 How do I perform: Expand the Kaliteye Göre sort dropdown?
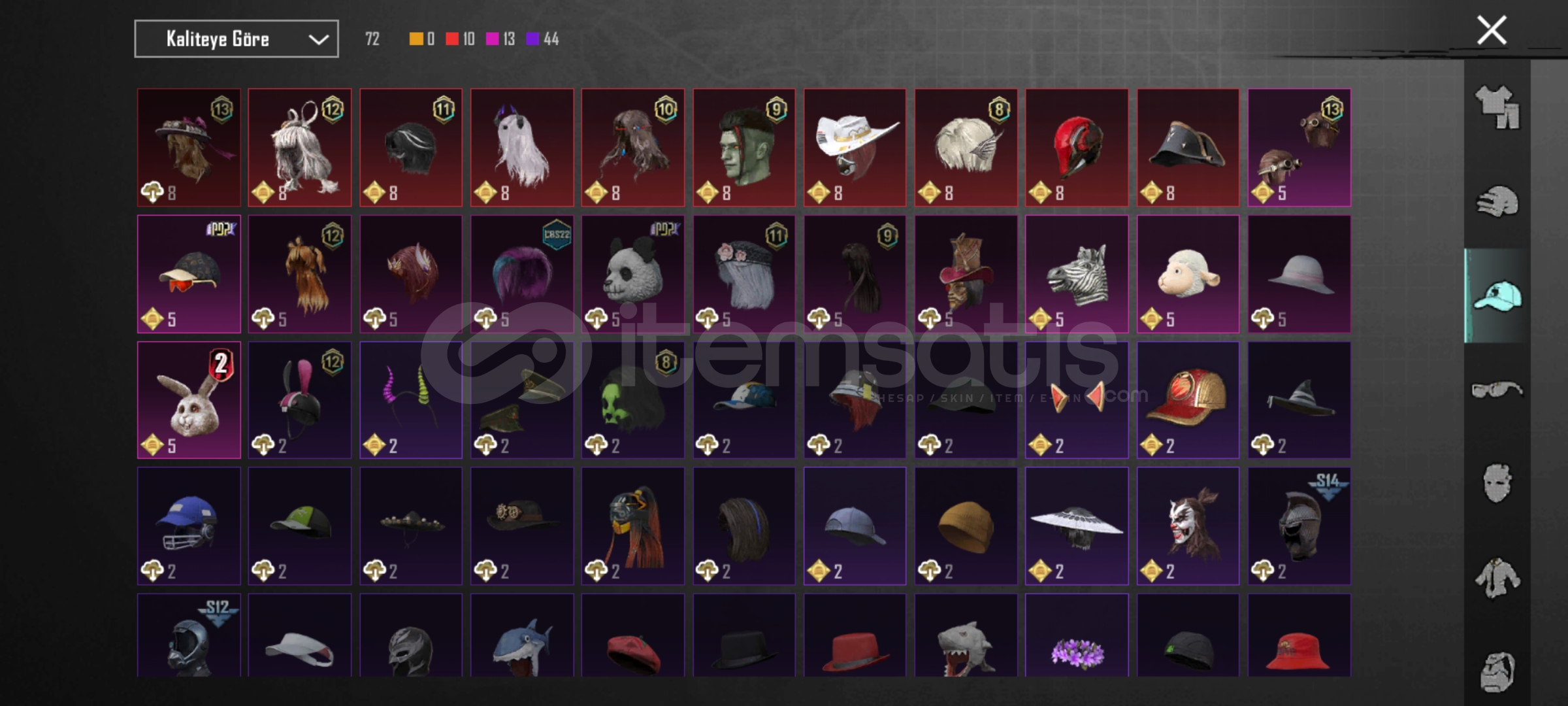(x=237, y=39)
